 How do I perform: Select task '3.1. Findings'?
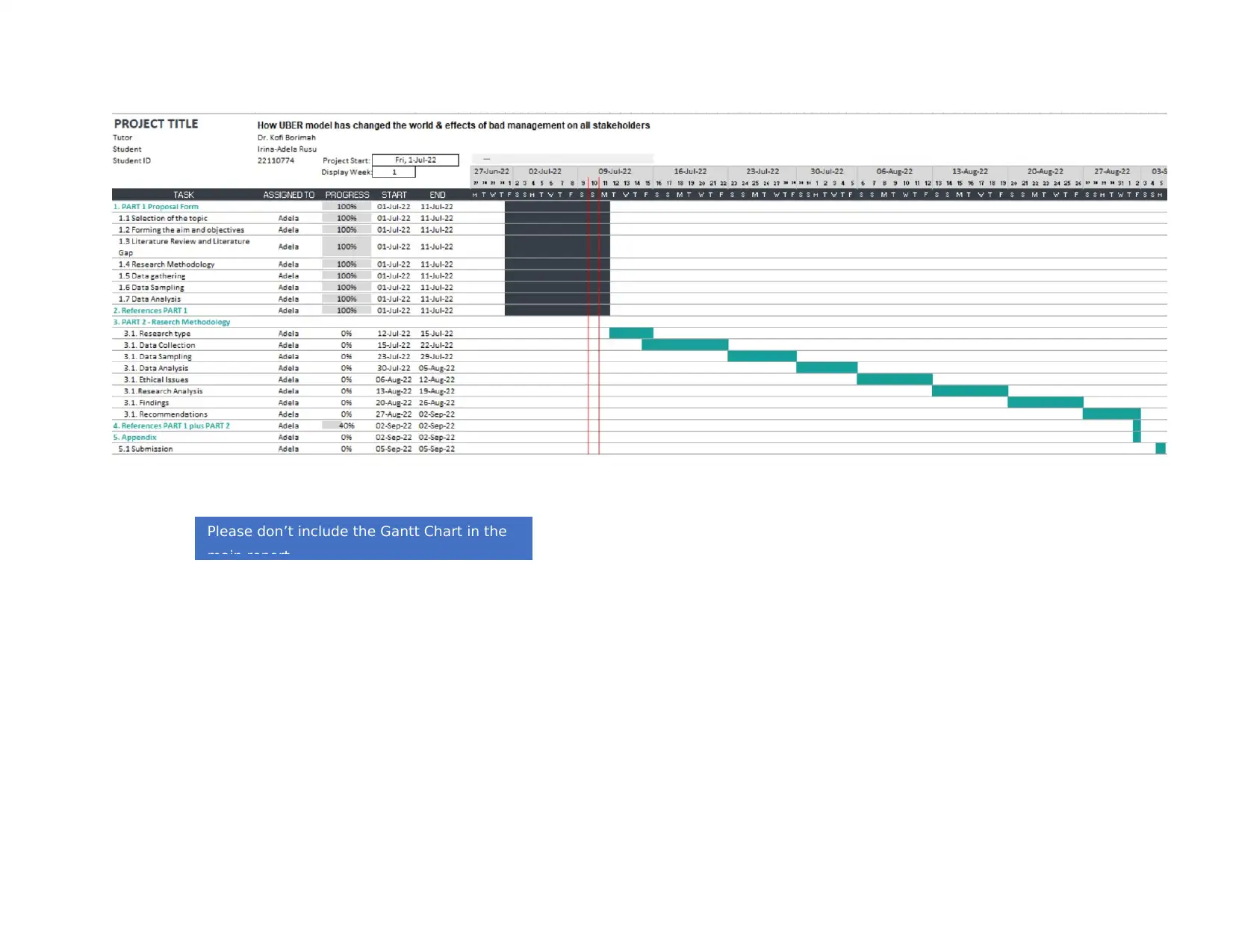(x=146, y=403)
